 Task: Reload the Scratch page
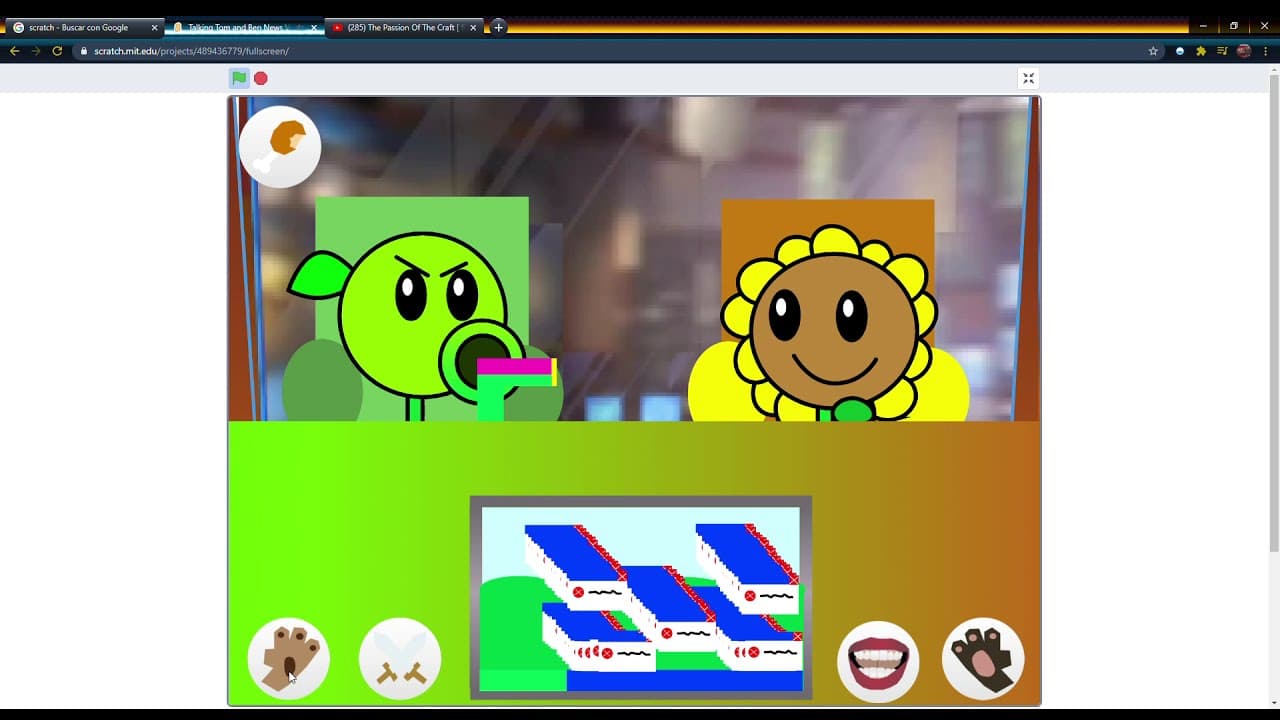57,51
